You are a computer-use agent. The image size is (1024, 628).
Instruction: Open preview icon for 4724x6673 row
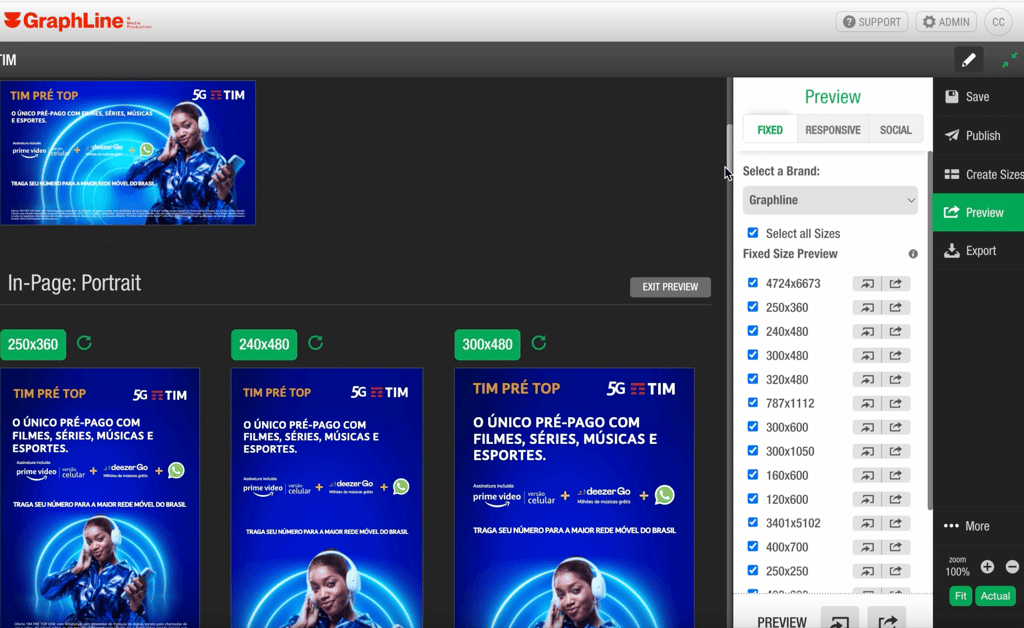tap(867, 283)
